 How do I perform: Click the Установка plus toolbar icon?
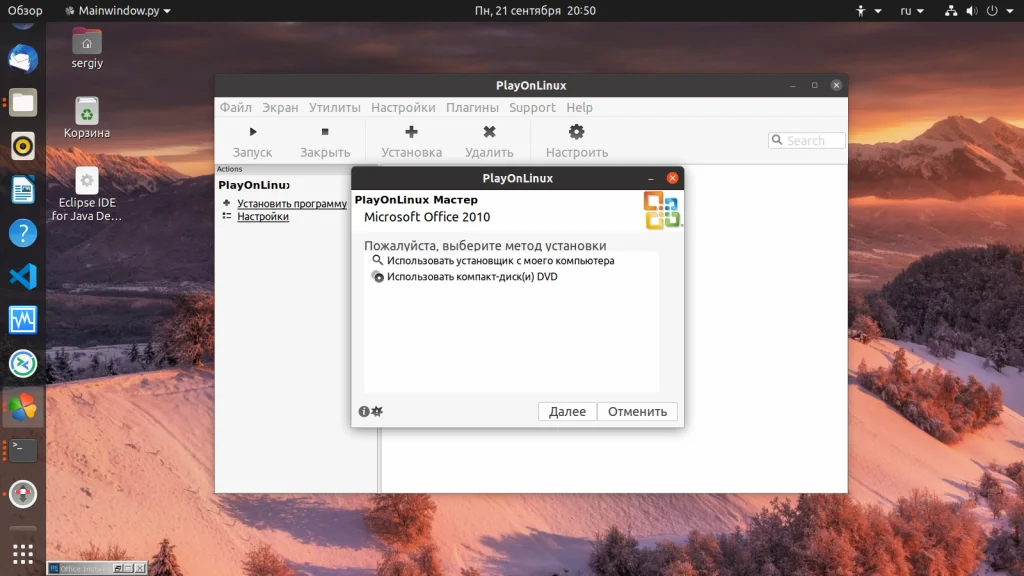pyautogui.click(x=411, y=132)
